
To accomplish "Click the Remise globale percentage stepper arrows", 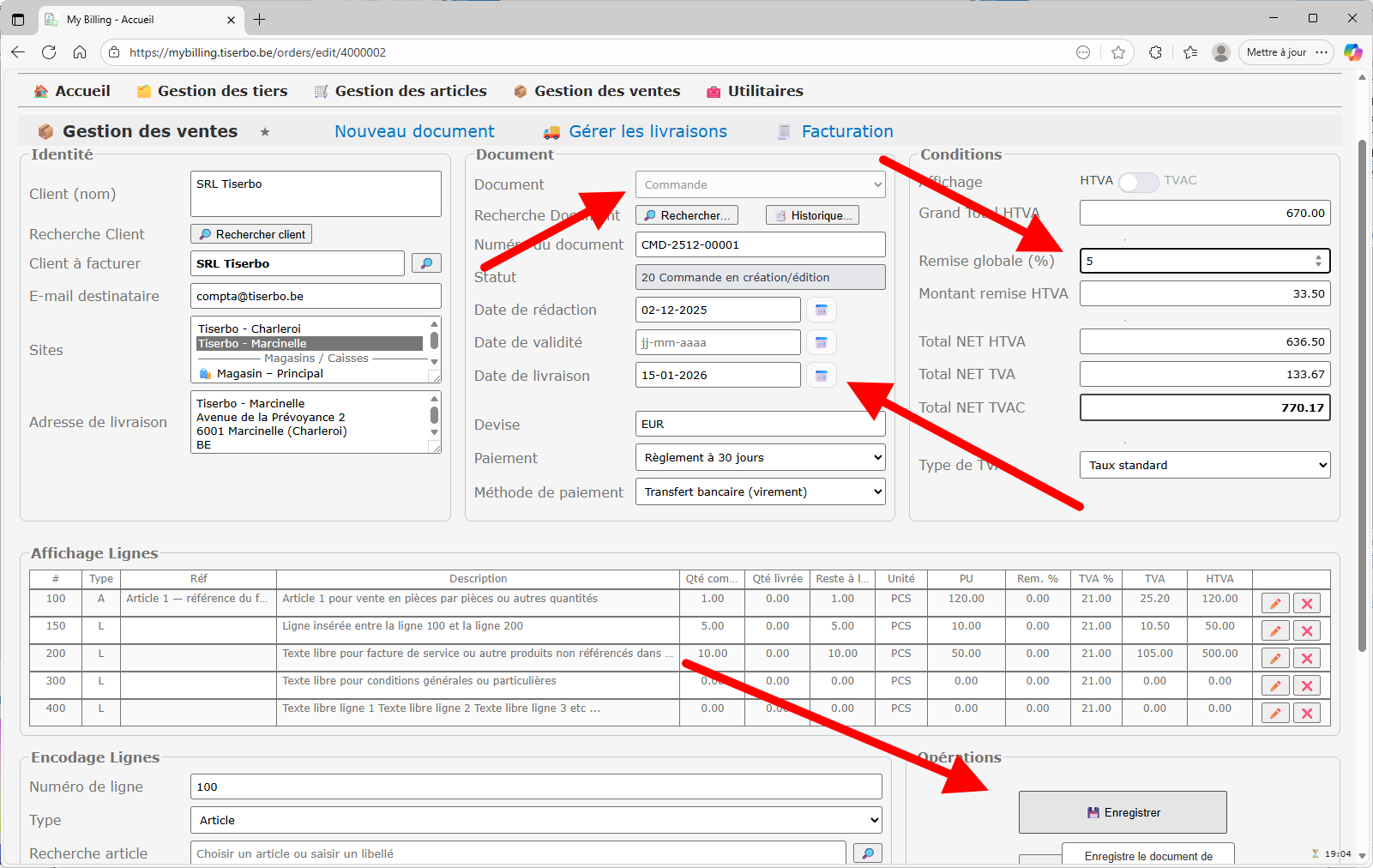I will click(x=1318, y=261).
